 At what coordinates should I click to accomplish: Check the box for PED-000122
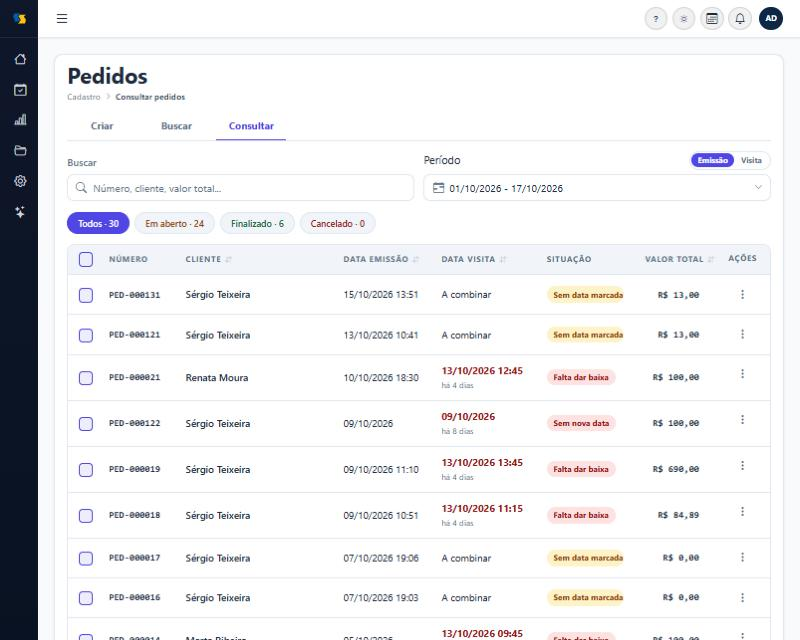pyautogui.click(x=86, y=424)
